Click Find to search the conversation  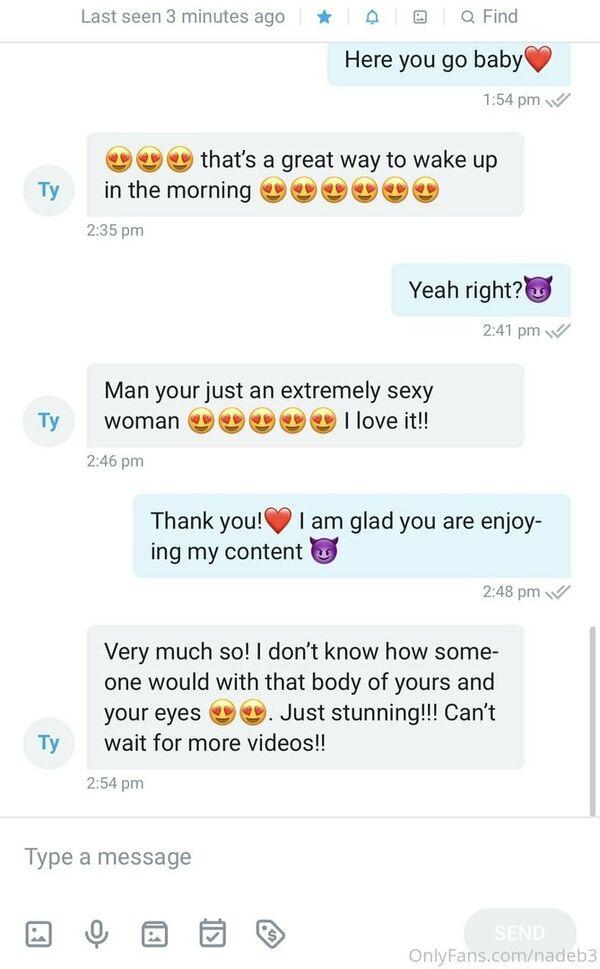tap(489, 17)
